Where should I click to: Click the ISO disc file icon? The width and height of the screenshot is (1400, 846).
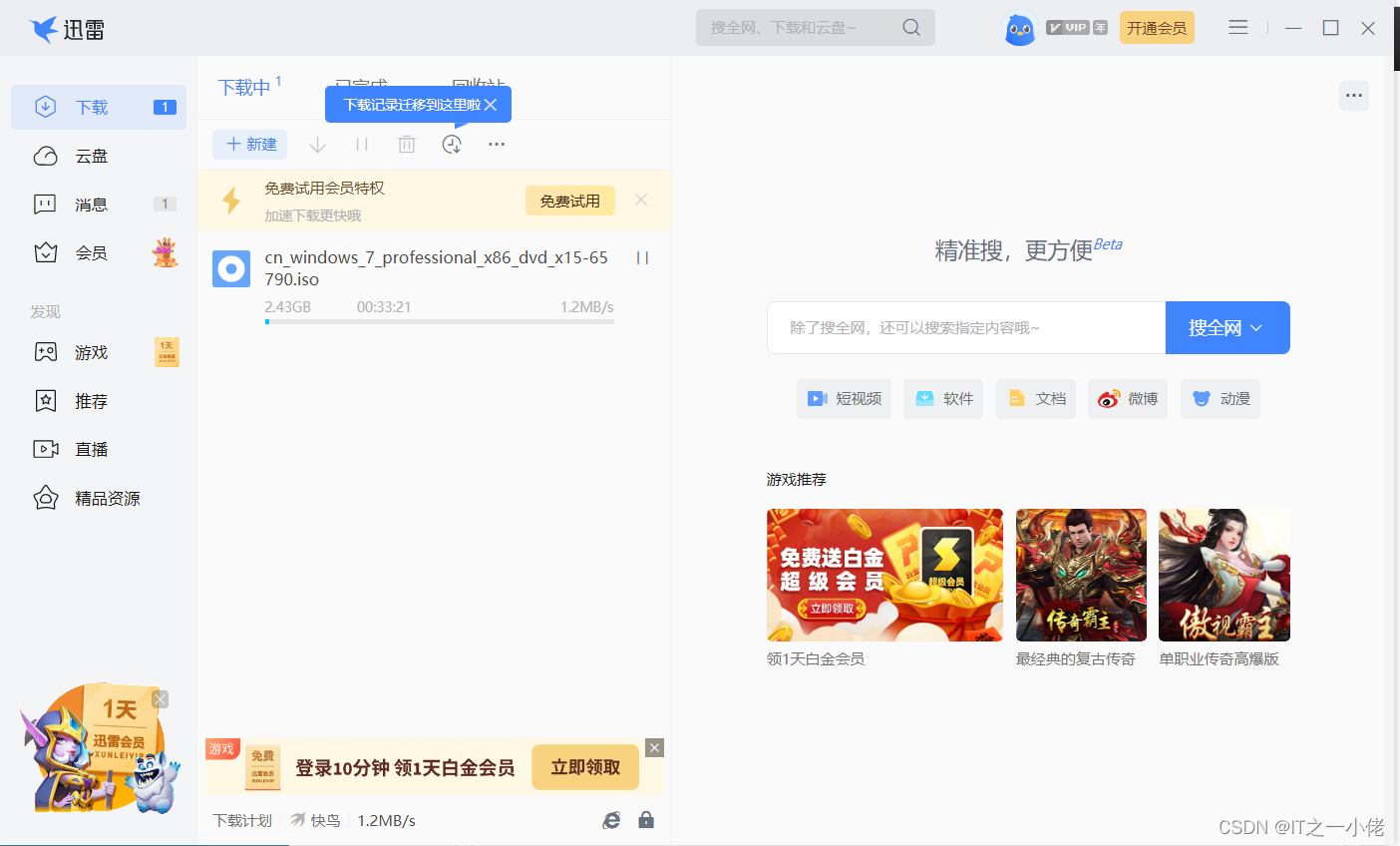pos(231,268)
